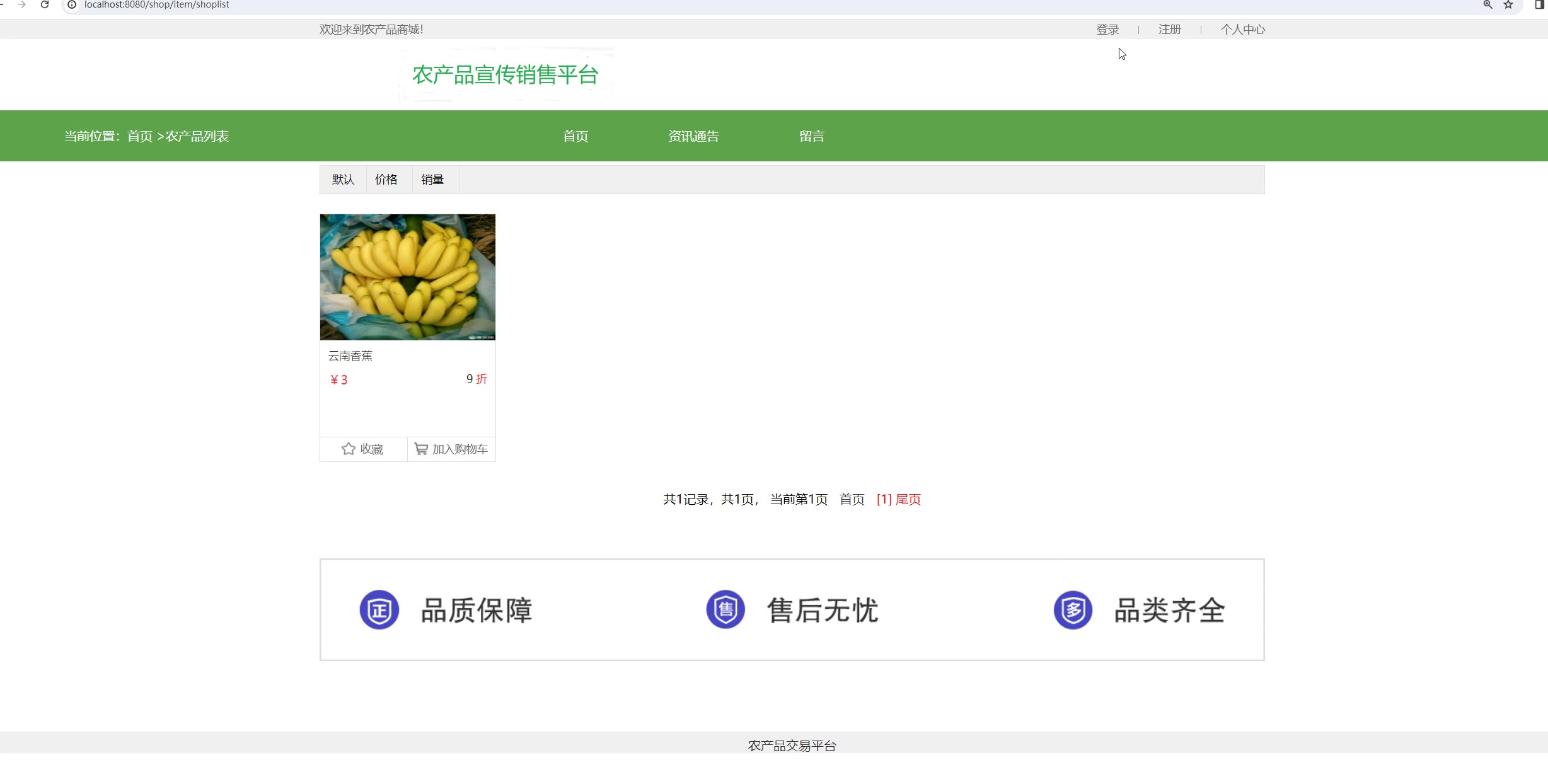
Task: Bookmark page with the star icon
Action: 1508,4
